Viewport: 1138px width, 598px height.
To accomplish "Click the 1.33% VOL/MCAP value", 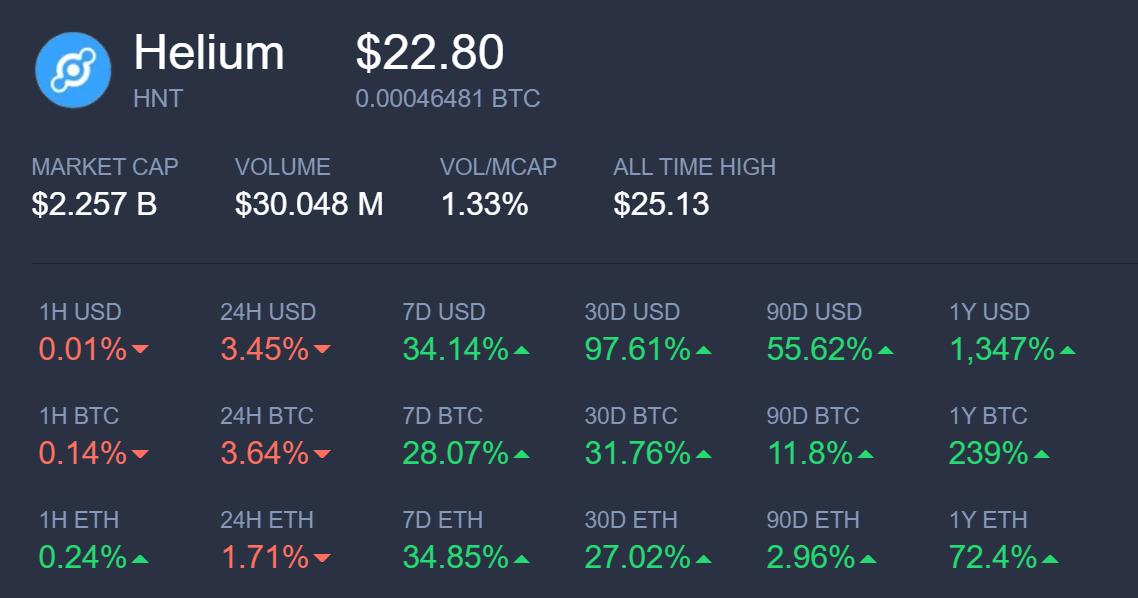I will 484,204.
